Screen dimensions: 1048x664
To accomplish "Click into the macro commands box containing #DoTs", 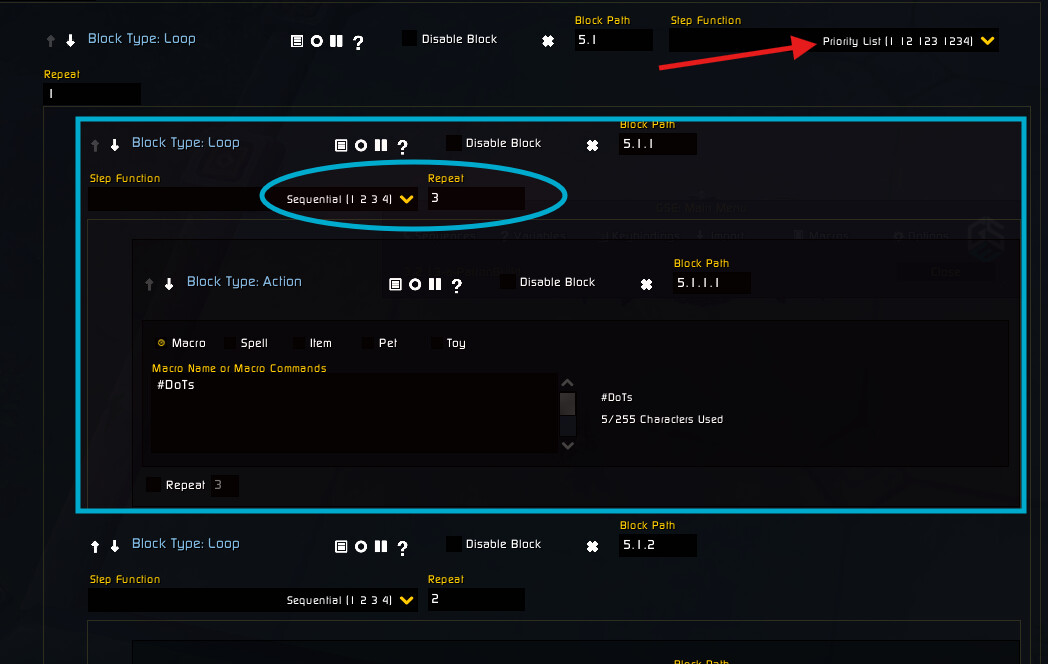I will point(354,413).
